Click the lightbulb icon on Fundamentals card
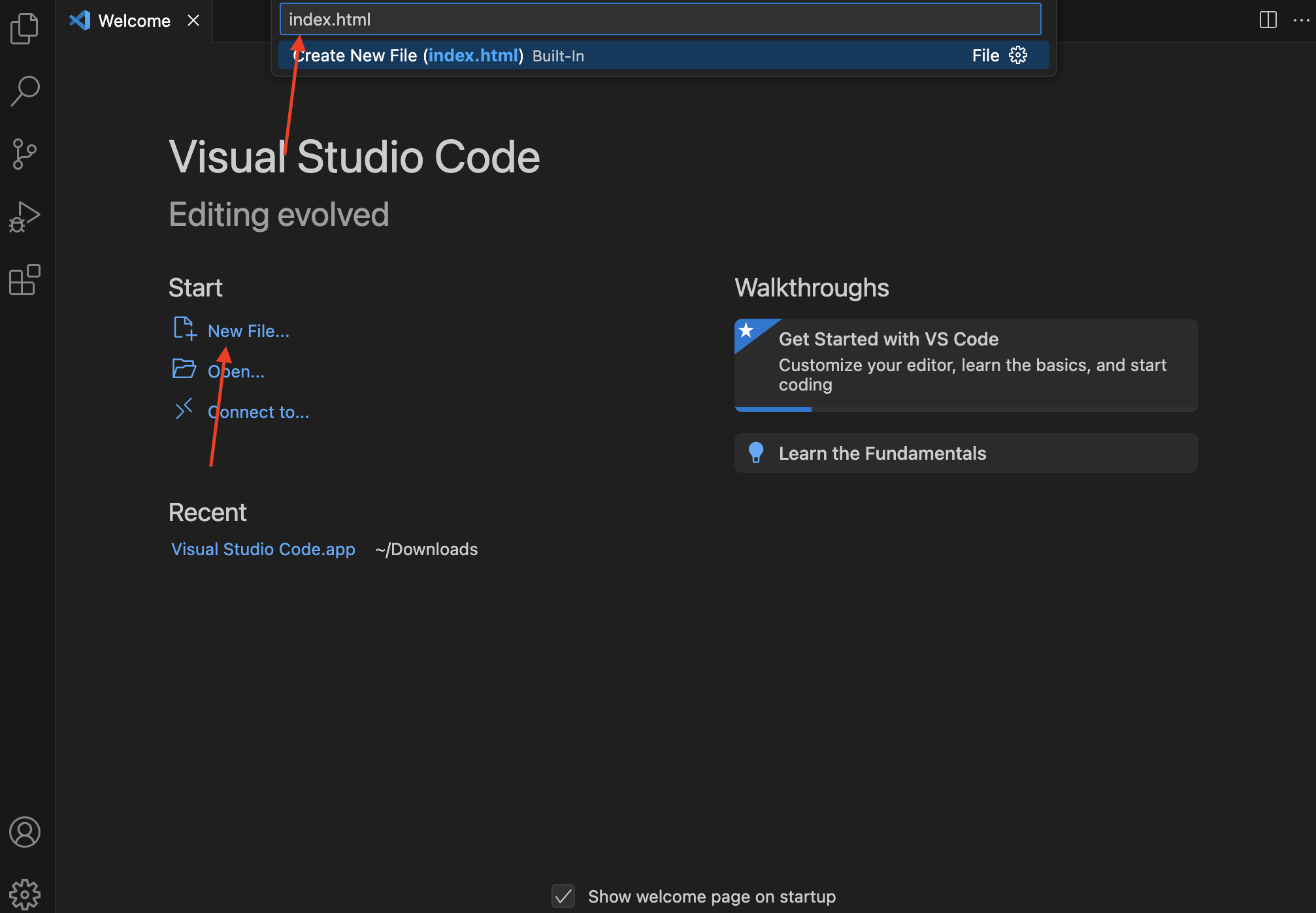The width and height of the screenshot is (1316, 913). (756, 453)
